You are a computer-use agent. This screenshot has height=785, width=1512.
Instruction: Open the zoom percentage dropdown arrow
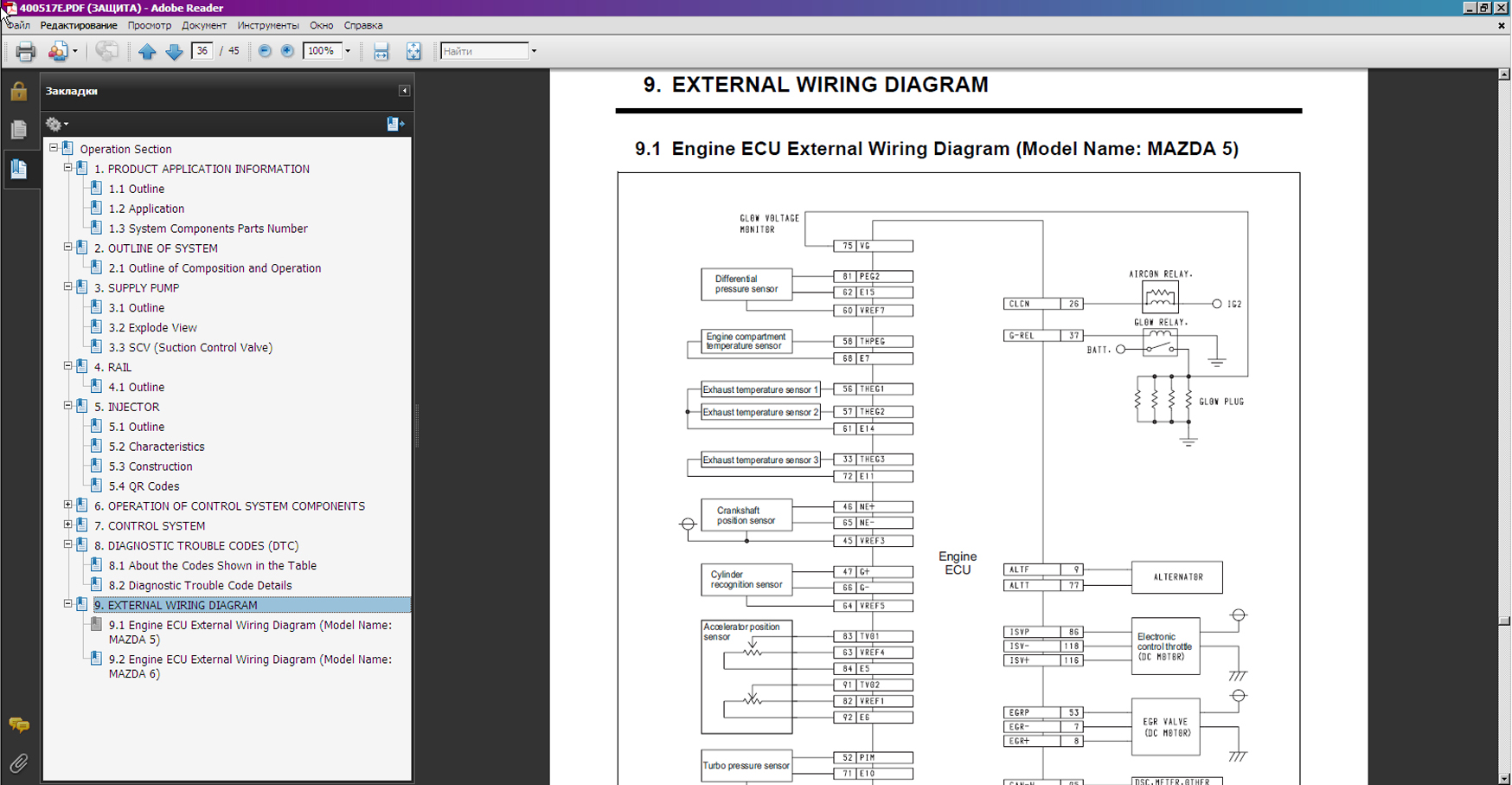(x=348, y=51)
